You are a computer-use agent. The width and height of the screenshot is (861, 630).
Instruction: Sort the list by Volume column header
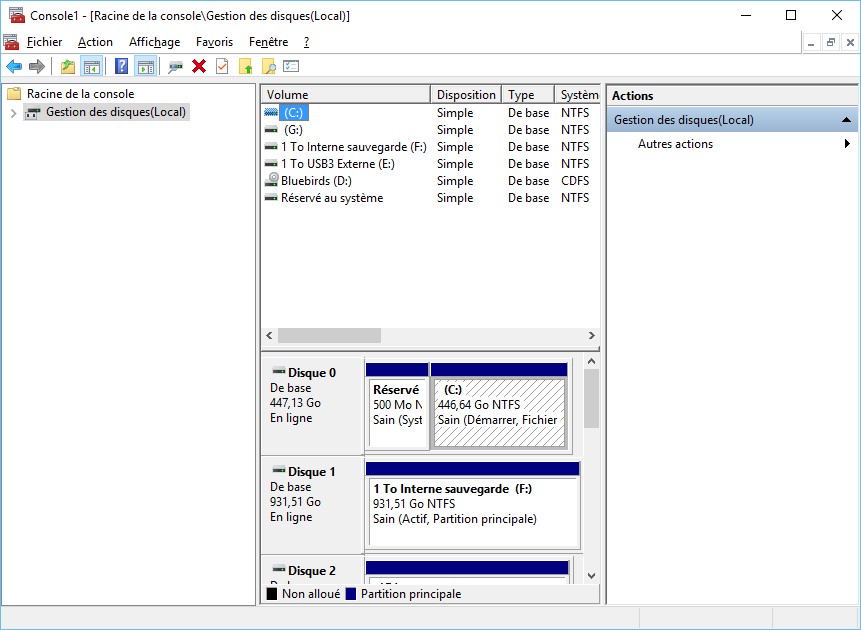coord(345,95)
